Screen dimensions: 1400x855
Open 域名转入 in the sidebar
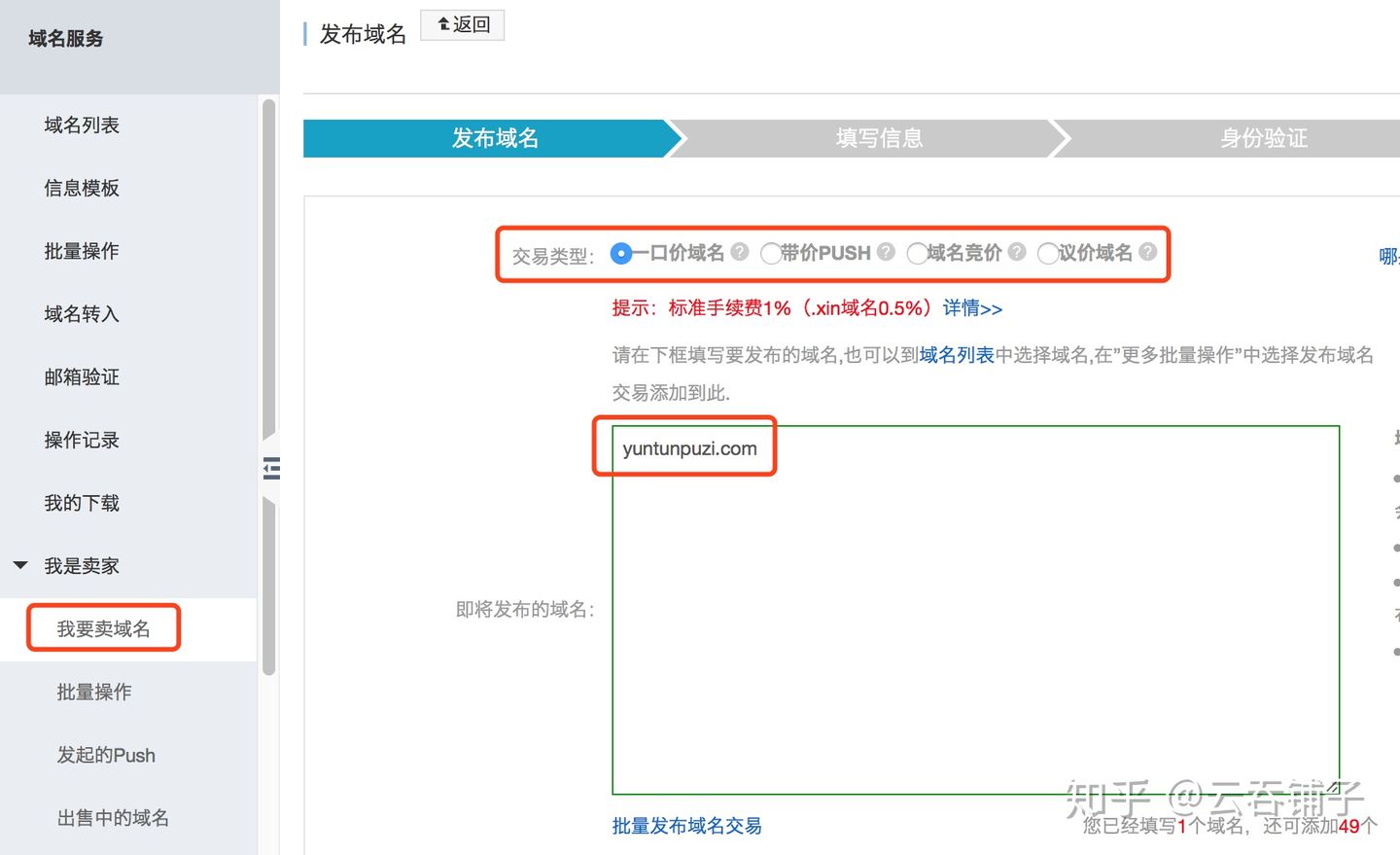pos(81,313)
